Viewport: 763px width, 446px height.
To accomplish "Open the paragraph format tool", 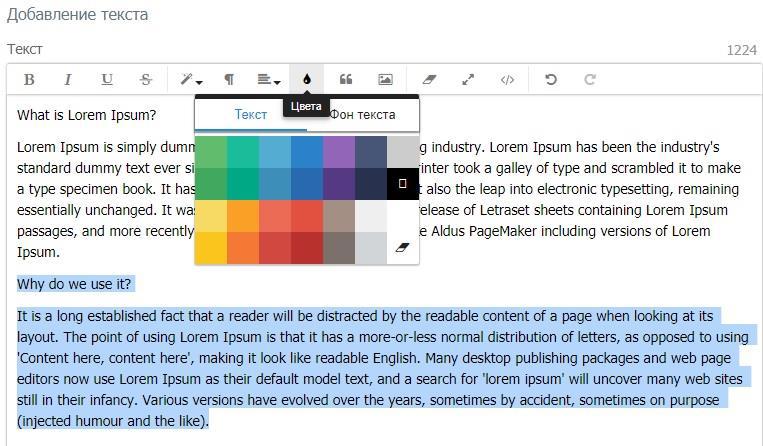I will click(229, 79).
